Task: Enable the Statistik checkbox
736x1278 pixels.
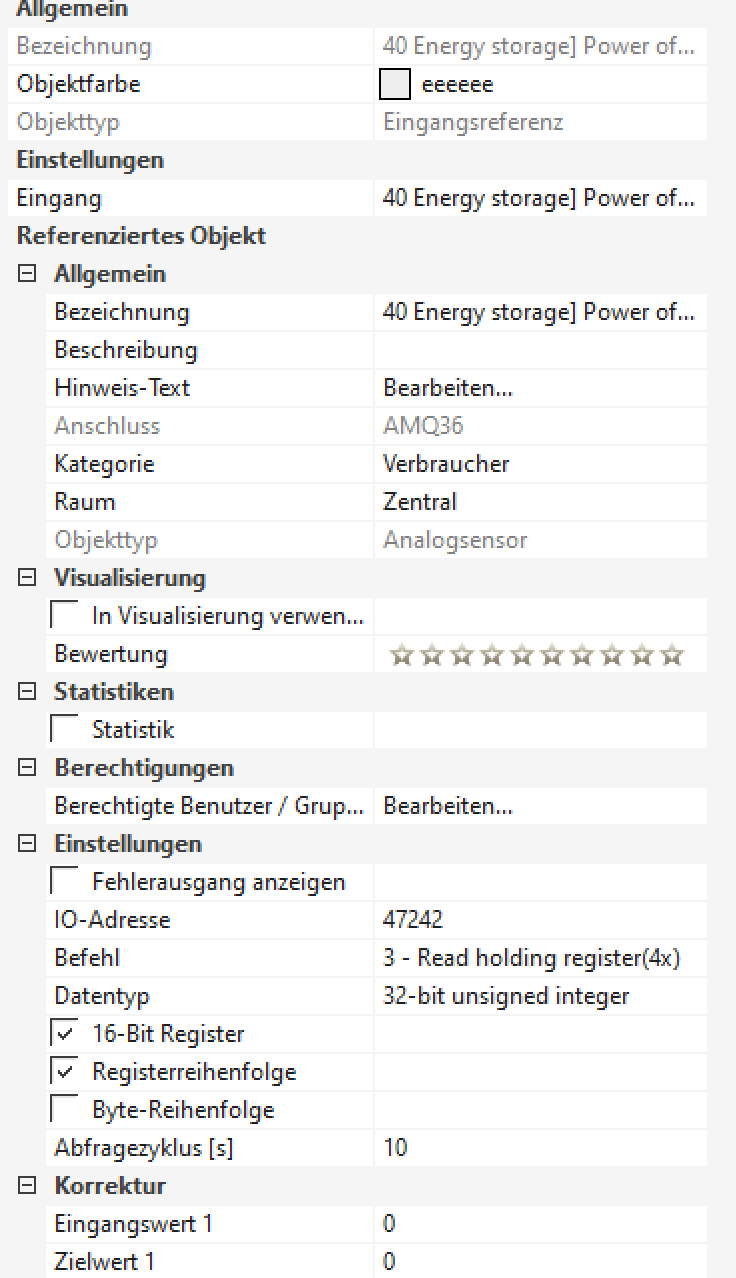Action: click(65, 730)
